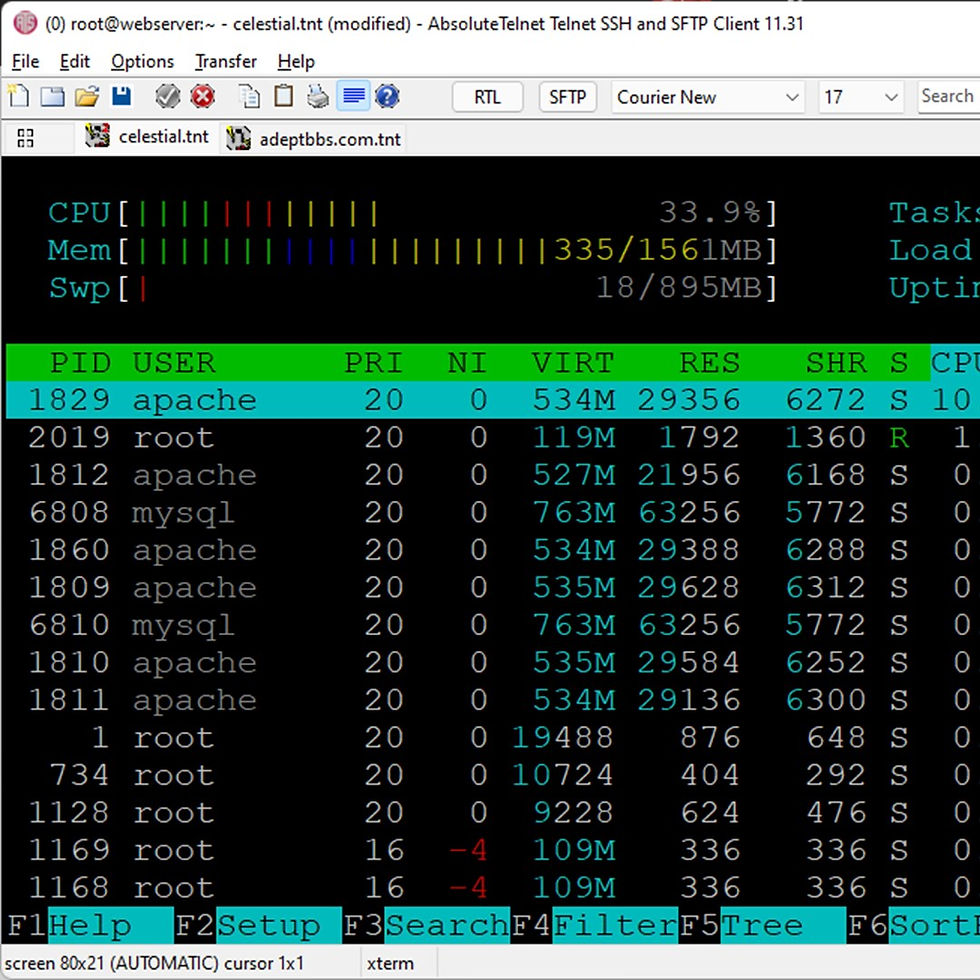Select the root process with PID 1
This screenshot has height=980, width=980.
493,738
